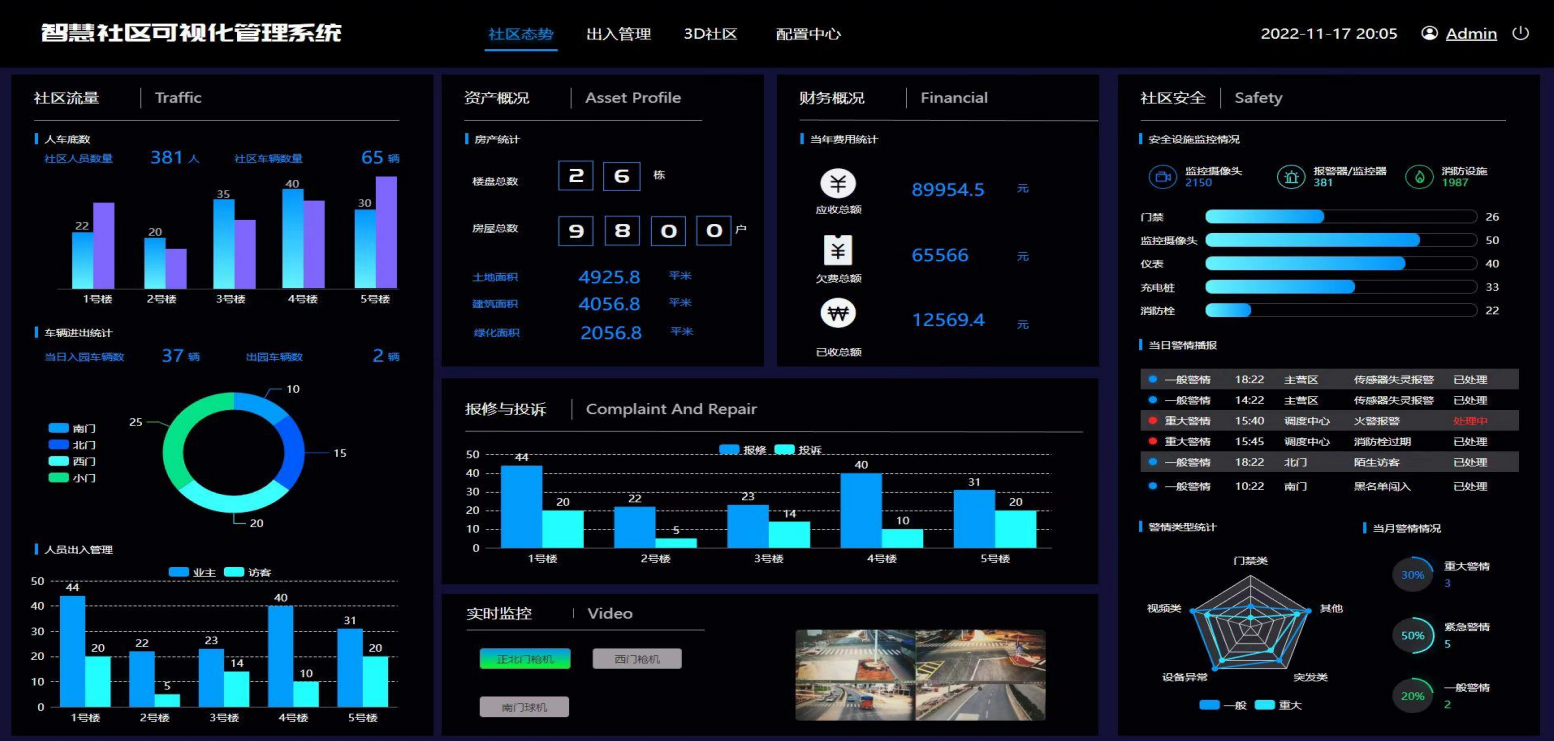Click the won-sign icon above 已收总额

tap(838, 314)
